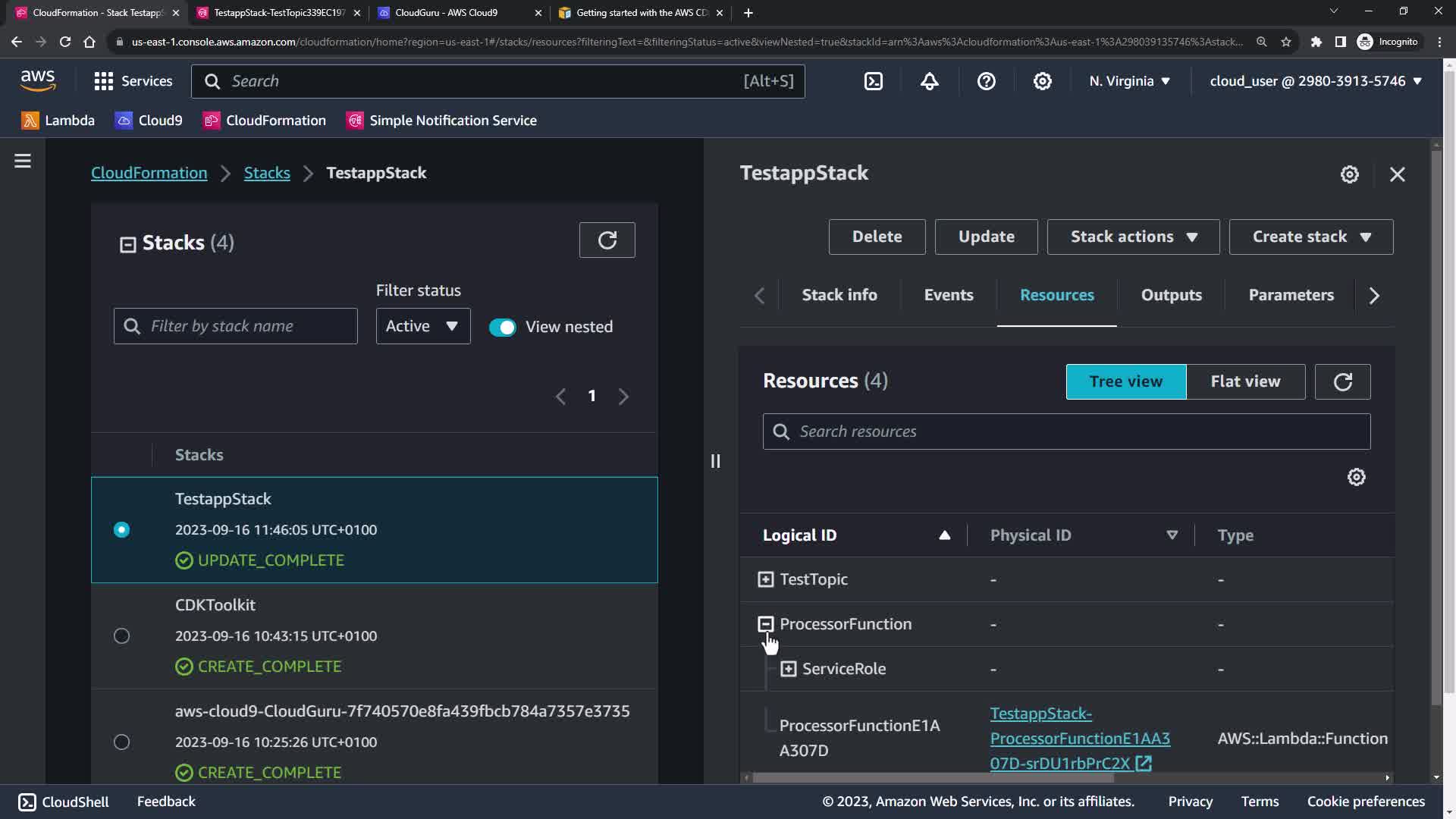Refresh the stacks list

coord(607,240)
